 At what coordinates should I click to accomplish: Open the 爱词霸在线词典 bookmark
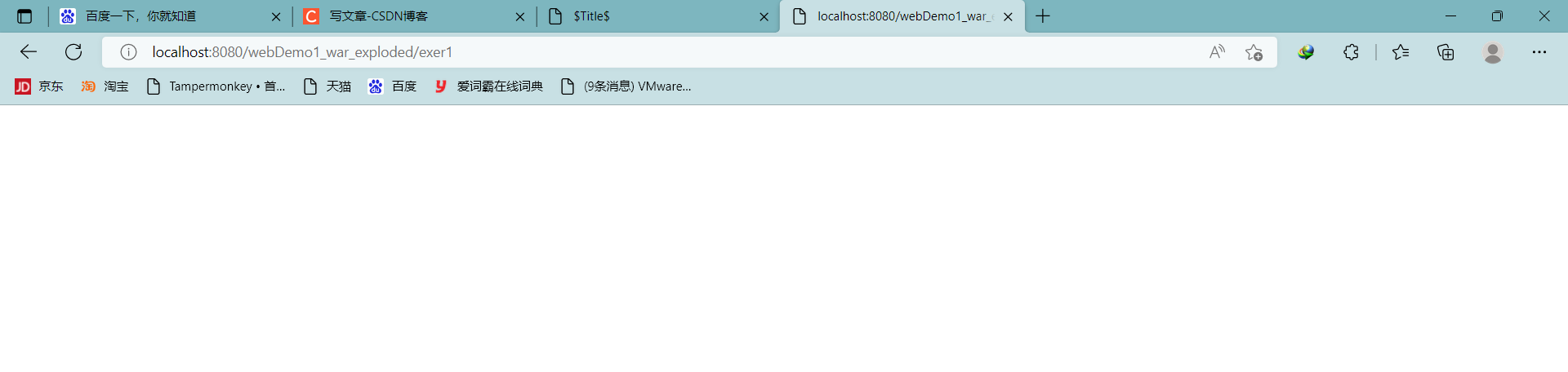tap(488, 86)
